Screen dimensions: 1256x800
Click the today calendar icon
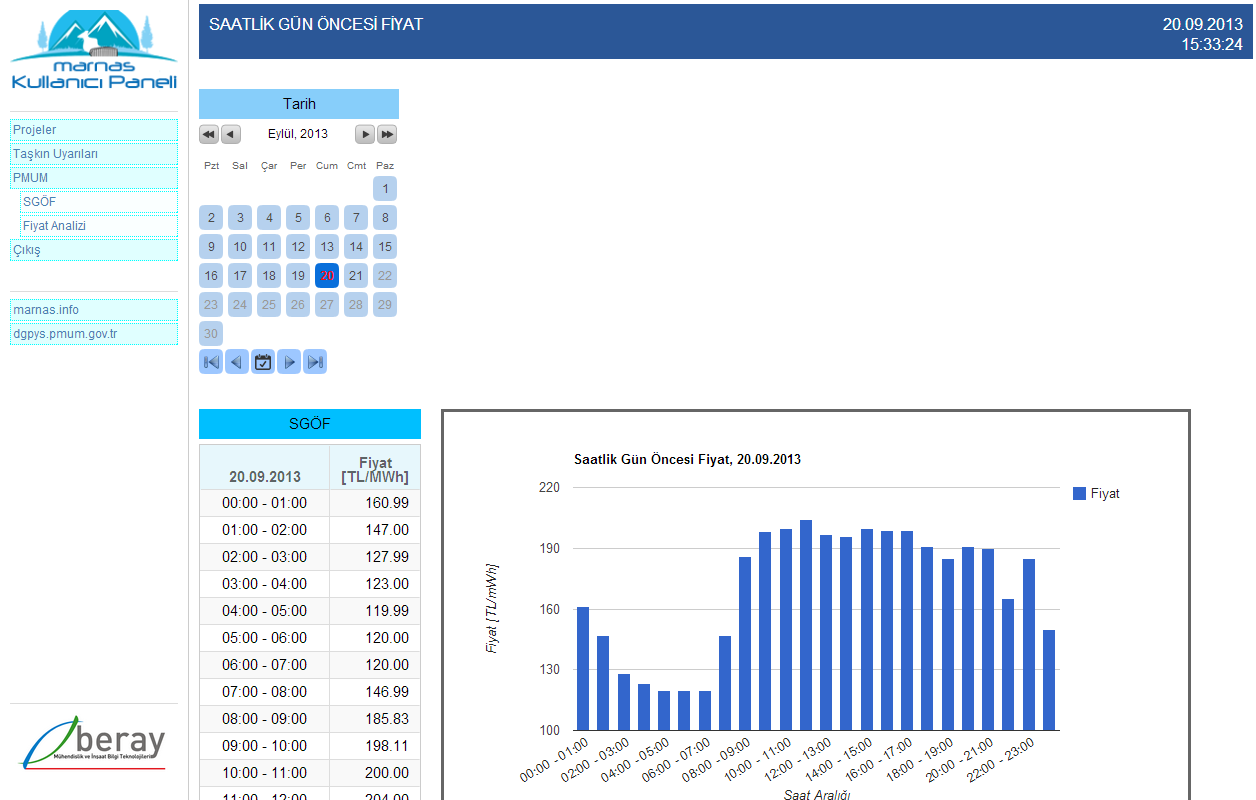click(x=263, y=362)
